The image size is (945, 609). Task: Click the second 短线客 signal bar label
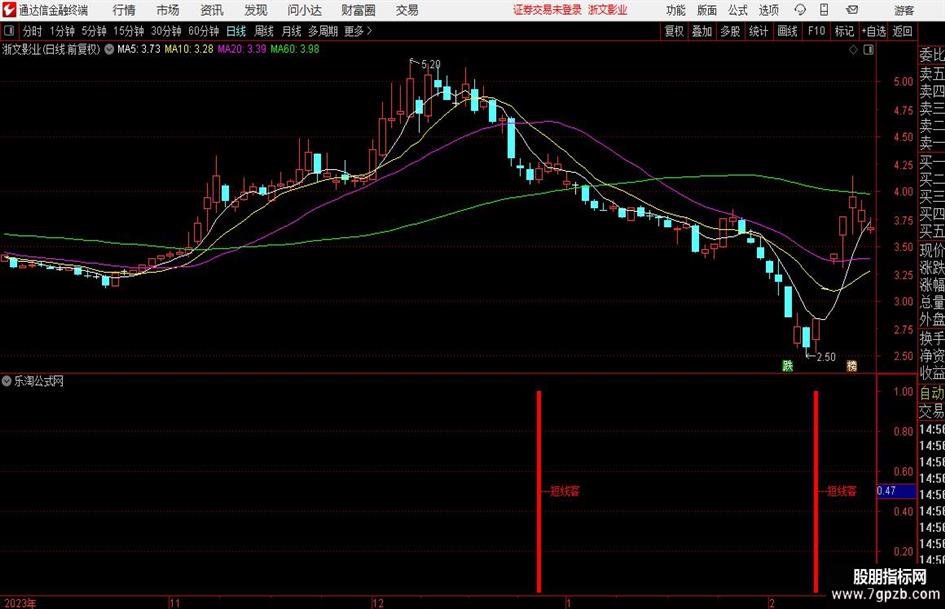tap(841, 491)
